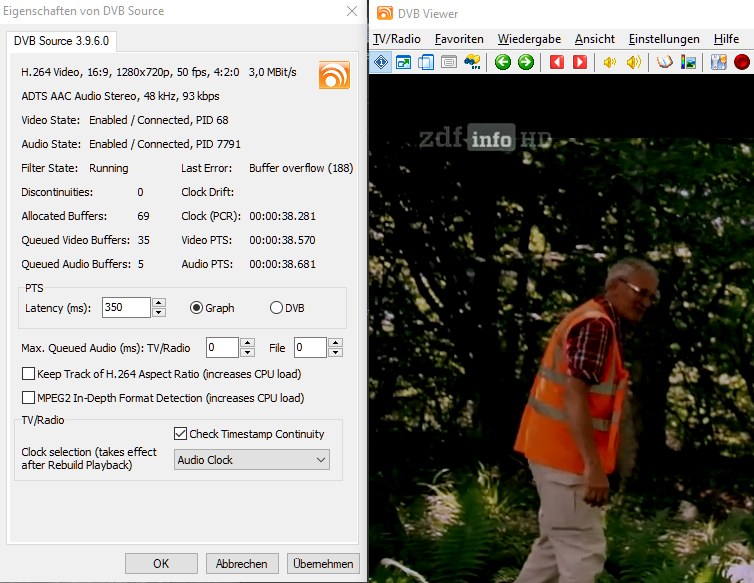
Task: Click the DVB Viewer title bar logo icon
Action: [385, 13]
